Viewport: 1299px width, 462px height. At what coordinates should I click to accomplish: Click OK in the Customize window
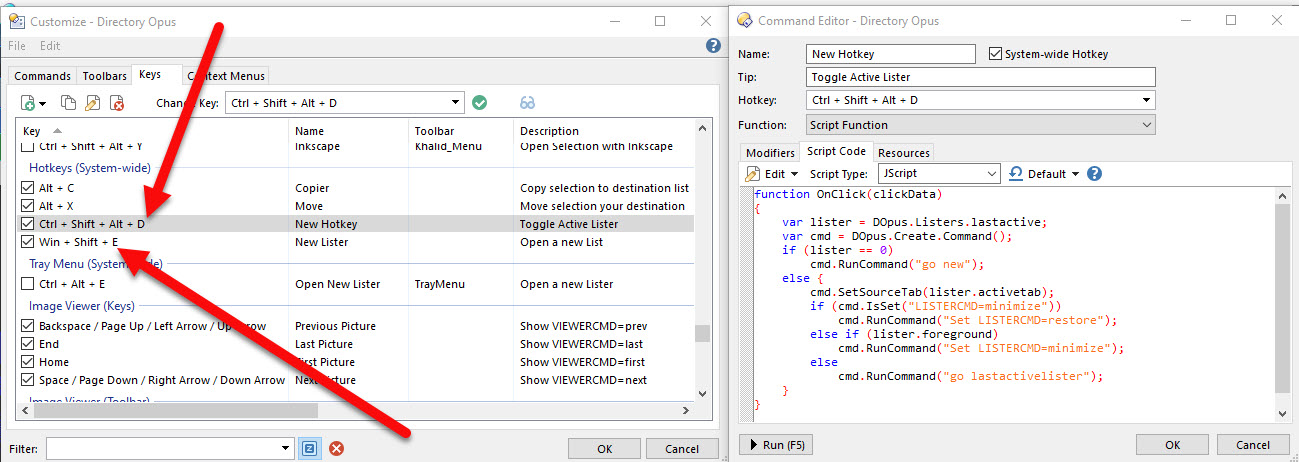(x=604, y=449)
